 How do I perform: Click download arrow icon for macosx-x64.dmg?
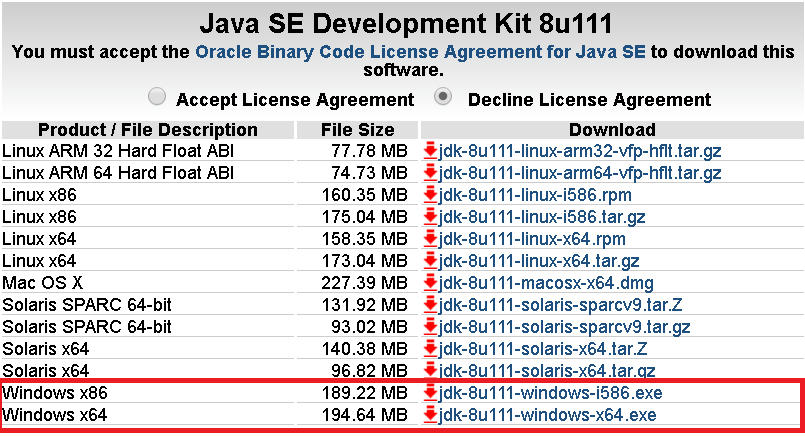pyautogui.click(x=430, y=283)
